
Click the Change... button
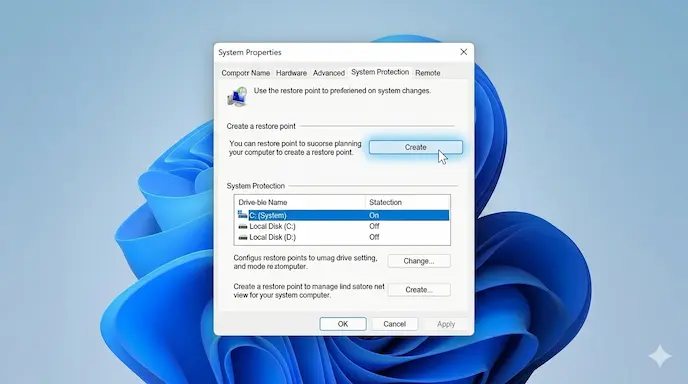coord(419,261)
